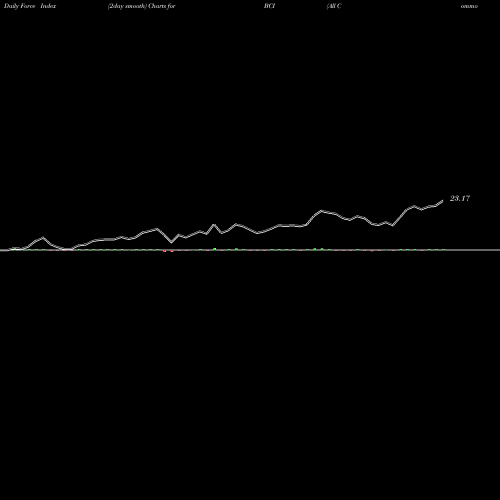The image size is (500, 500).
Task: Click the '(All C' text in header
Action: point(334,6)
